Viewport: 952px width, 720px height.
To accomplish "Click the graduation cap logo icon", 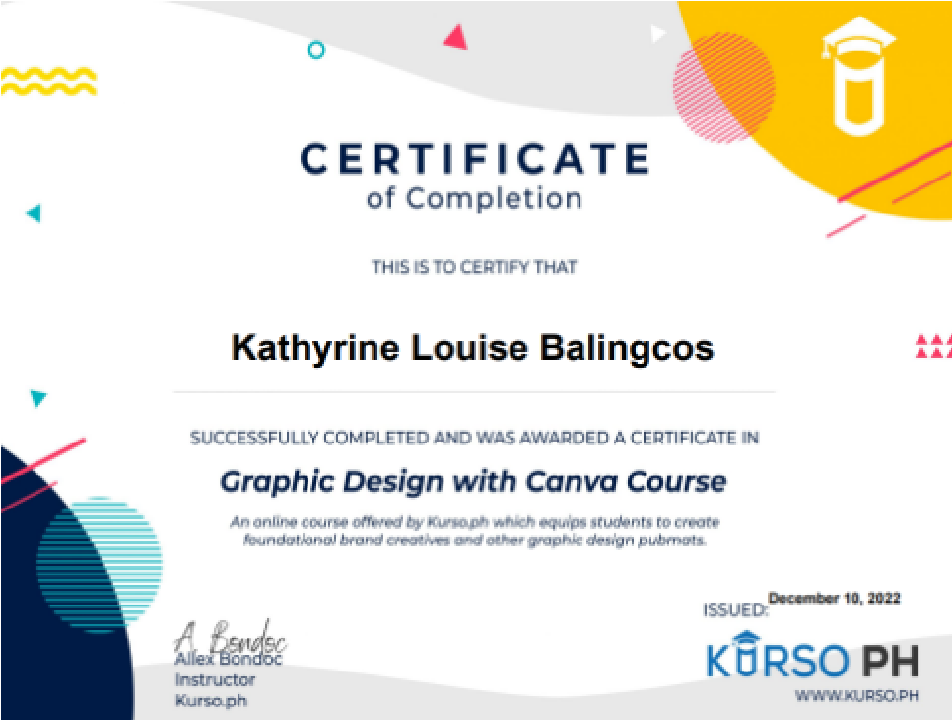I will 858,76.
